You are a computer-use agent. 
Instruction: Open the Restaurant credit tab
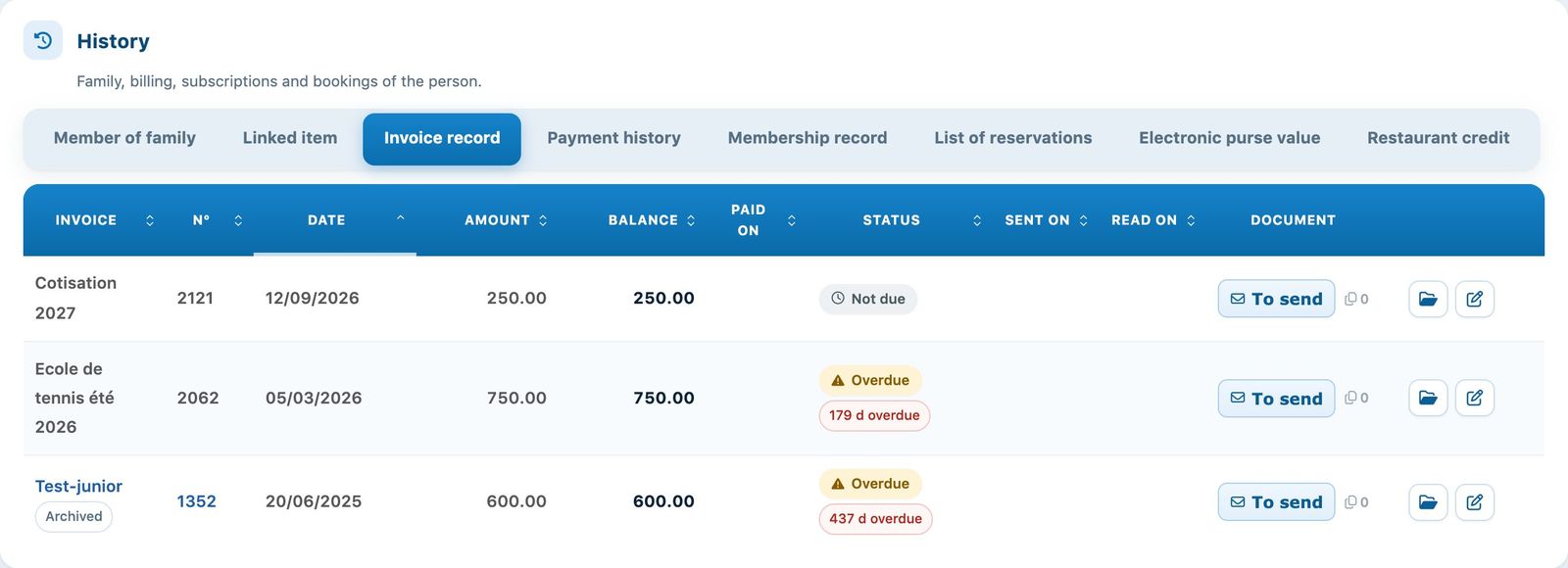click(x=1438, y=138)
